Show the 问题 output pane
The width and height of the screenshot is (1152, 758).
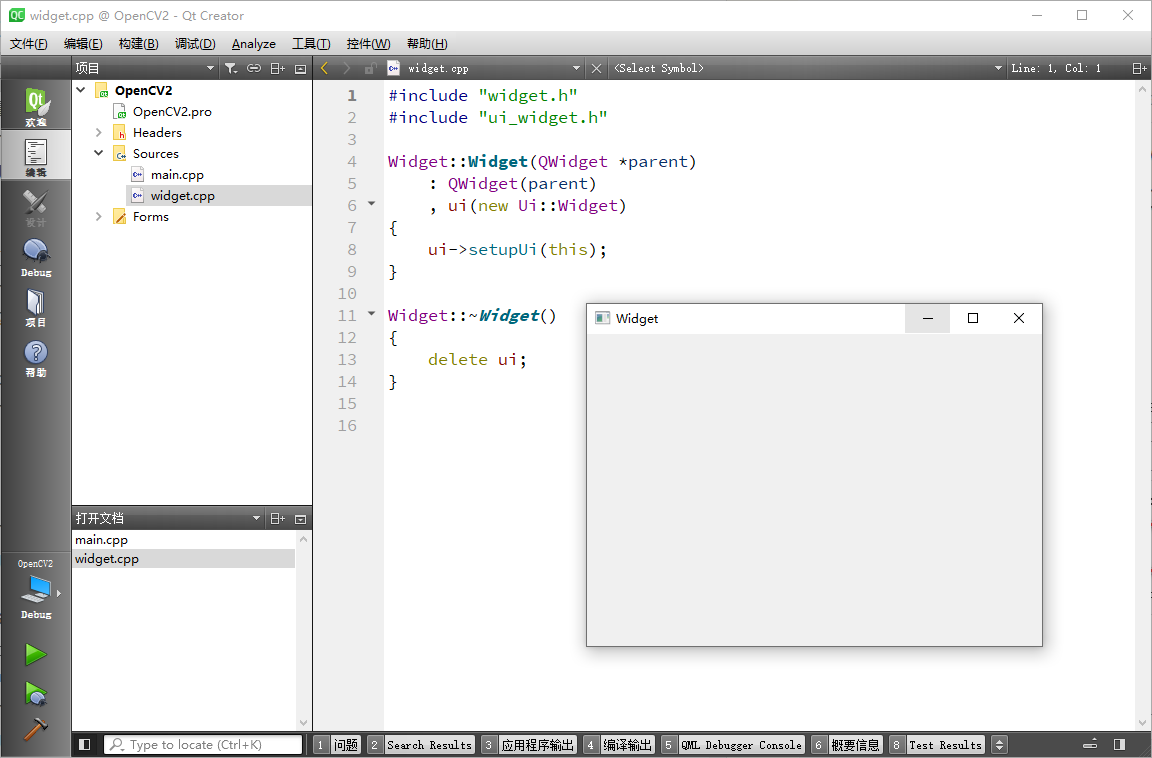point(337,745)
